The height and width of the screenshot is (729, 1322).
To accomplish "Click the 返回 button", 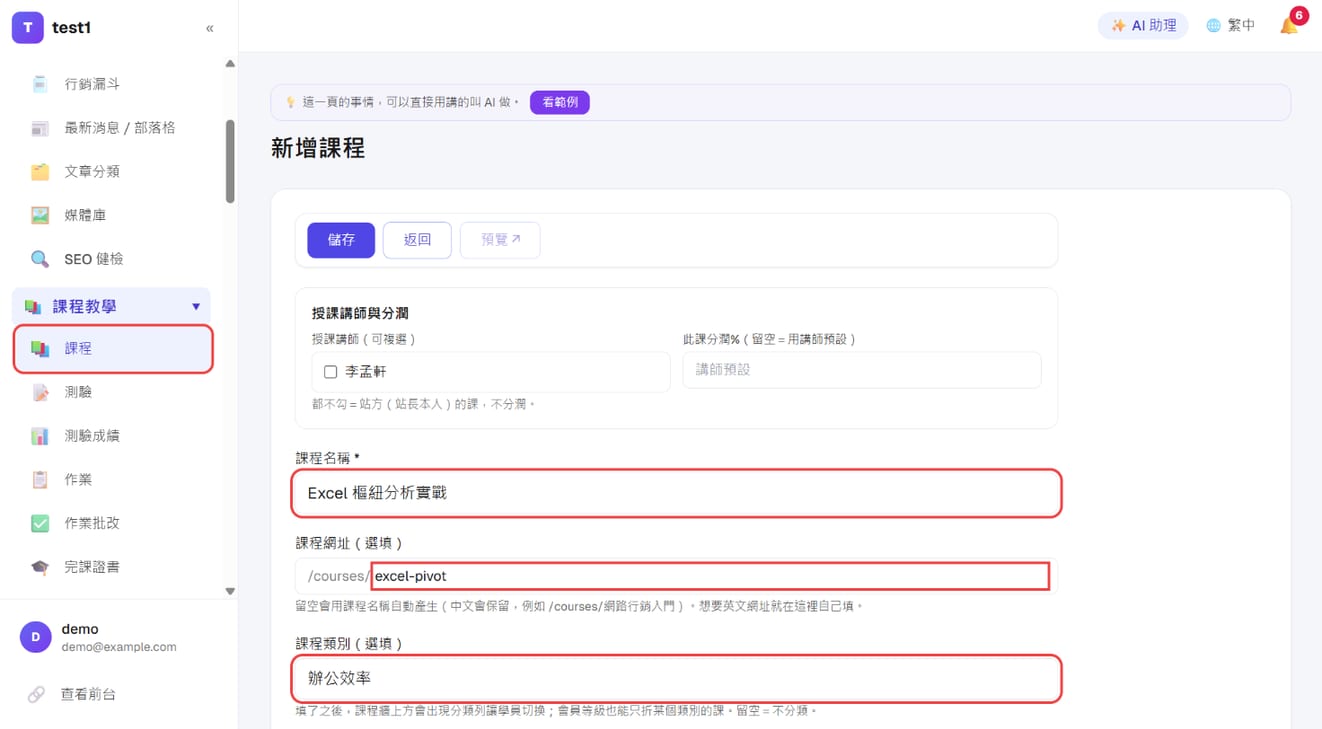I will pyautogui.click(x=417, y=240).
